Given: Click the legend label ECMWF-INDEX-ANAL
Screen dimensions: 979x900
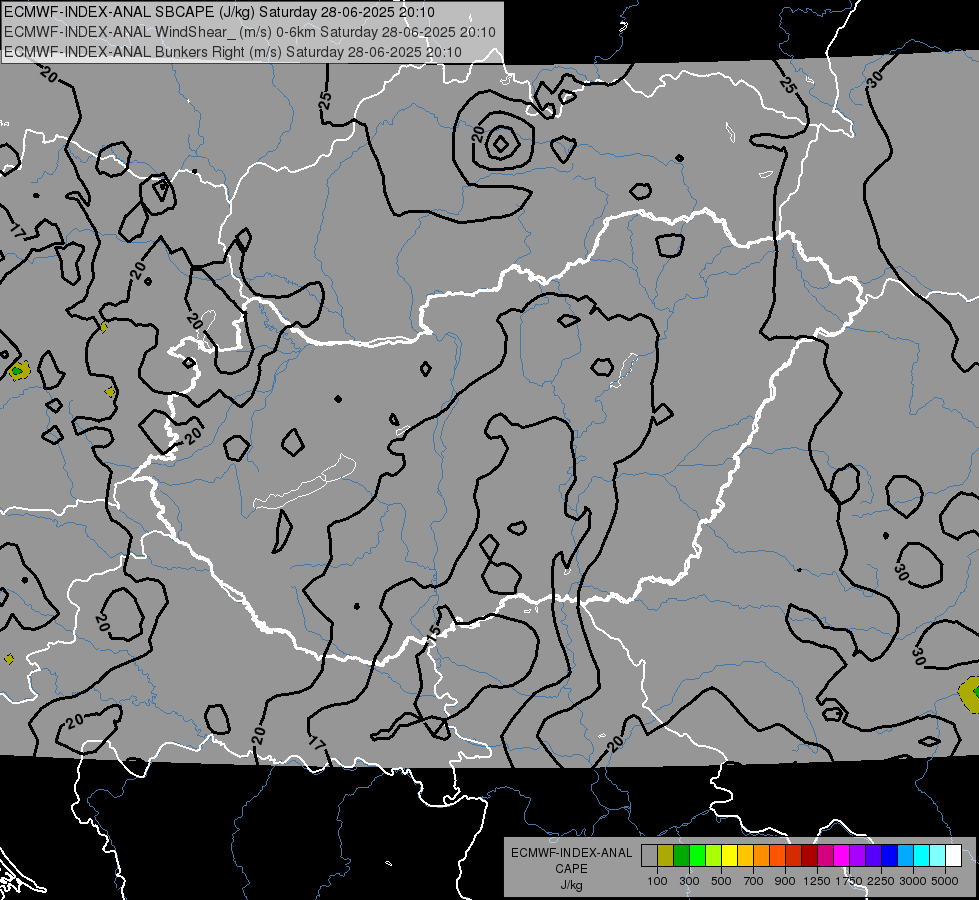Looking at the screenshot, I should coord(571,853).
